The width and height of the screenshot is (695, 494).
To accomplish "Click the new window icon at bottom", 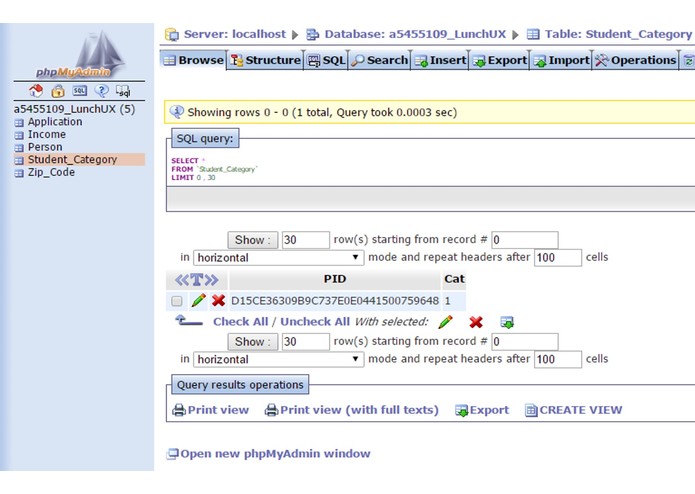I will (x=172, y=454).
